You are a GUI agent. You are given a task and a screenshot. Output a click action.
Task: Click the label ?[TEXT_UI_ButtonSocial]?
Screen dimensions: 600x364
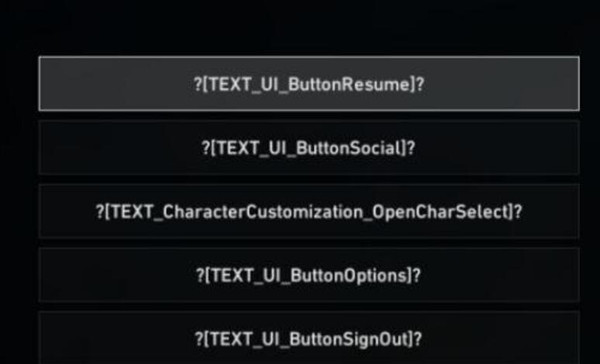pos(308,148)
